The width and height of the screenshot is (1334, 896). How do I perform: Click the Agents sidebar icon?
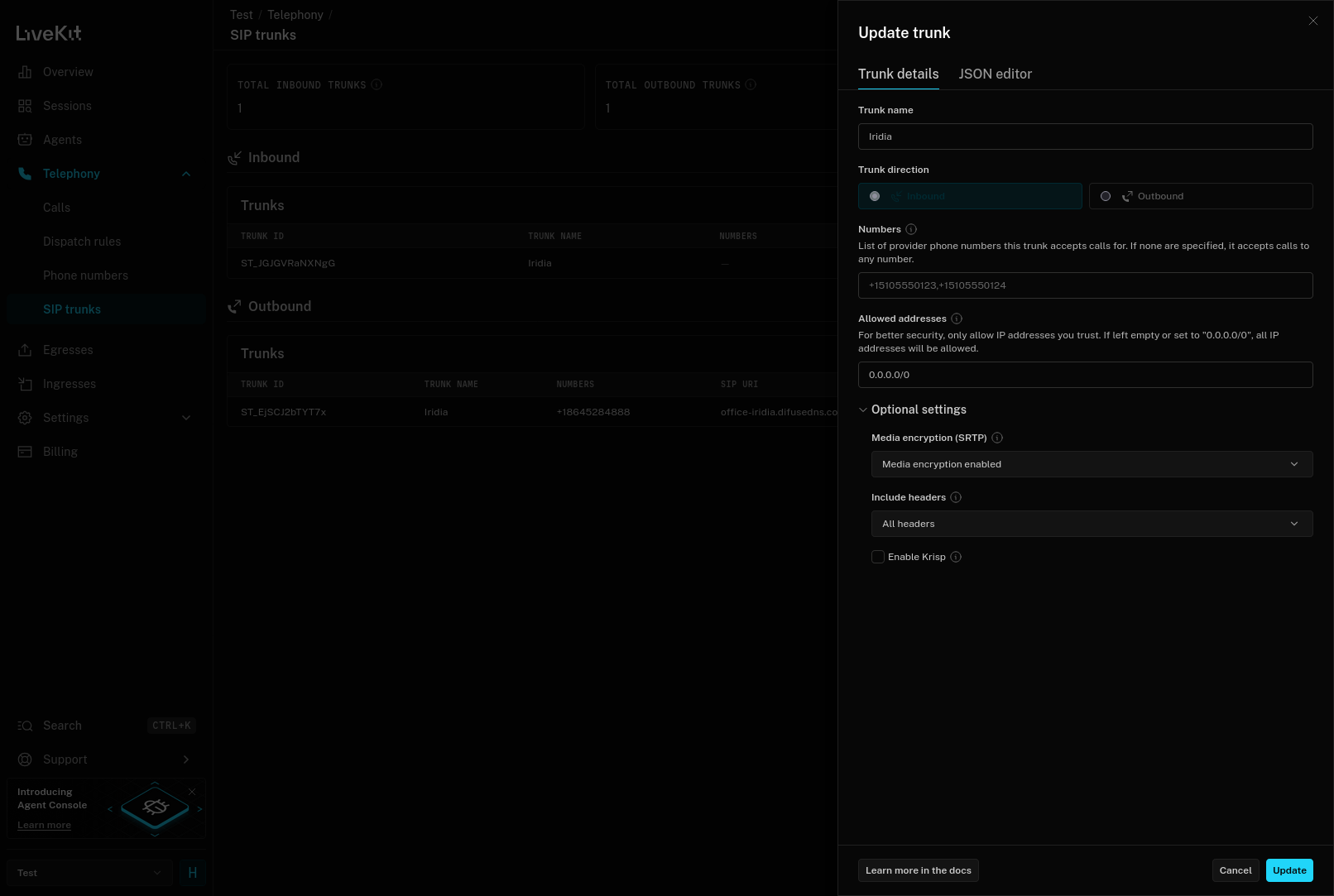[25, 140]
